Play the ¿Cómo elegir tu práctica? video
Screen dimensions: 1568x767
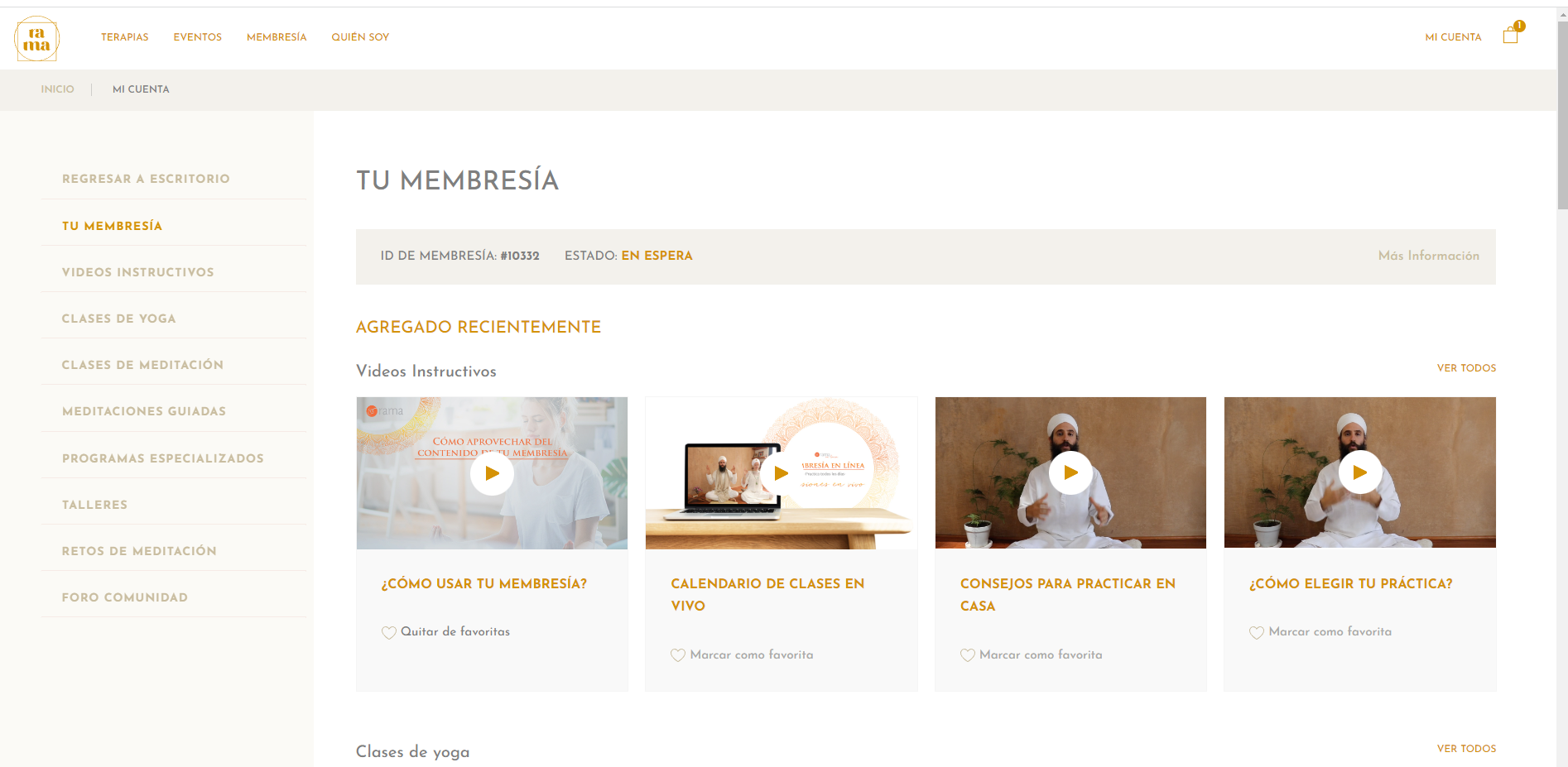click(x=1359, y=472)
